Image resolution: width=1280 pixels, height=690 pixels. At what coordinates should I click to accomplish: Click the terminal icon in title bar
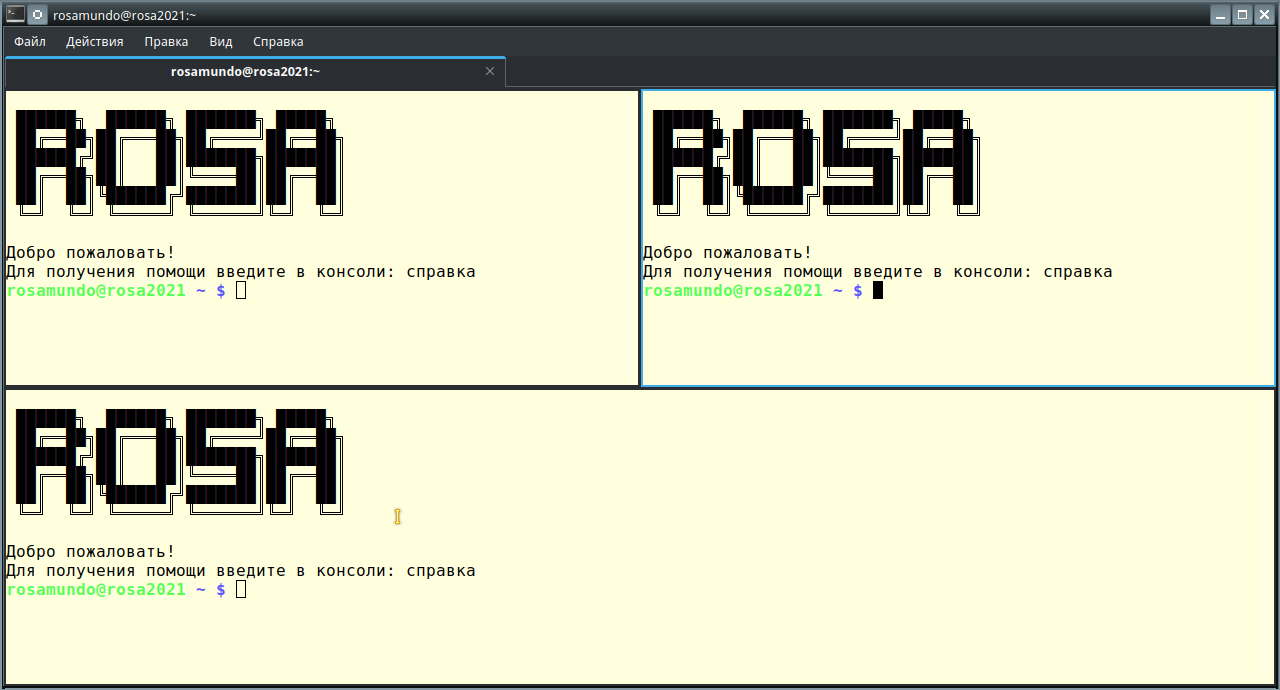click(x=15, y=15)
